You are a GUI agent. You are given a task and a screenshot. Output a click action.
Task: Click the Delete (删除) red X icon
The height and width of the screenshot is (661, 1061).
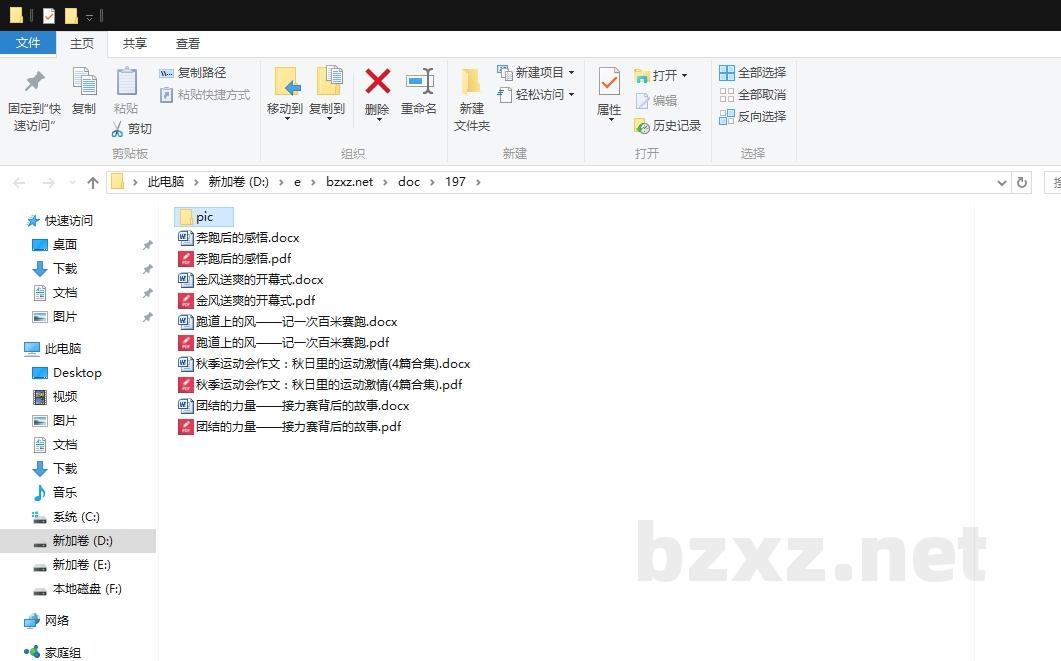(377, 82)
